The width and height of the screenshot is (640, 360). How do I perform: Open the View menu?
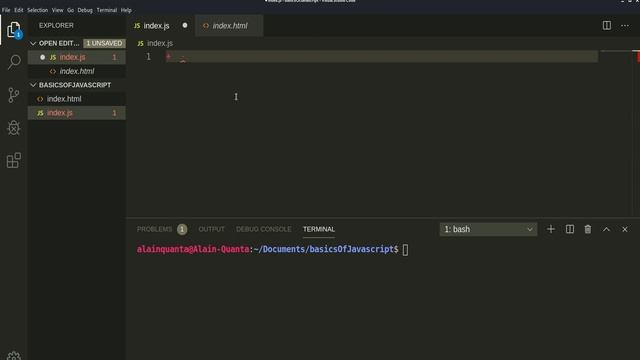pyautogui.click(x=58, y=10)
